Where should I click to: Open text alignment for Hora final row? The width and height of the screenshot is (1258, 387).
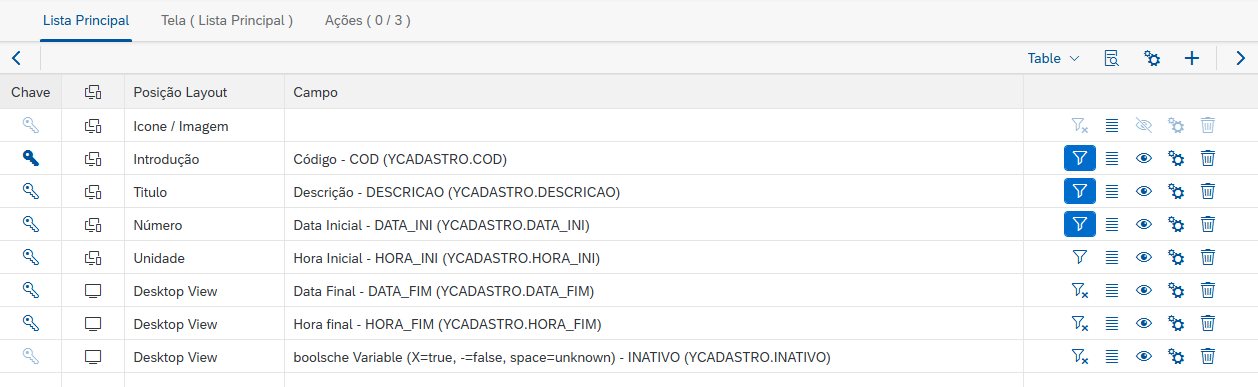click(1112, 323)
